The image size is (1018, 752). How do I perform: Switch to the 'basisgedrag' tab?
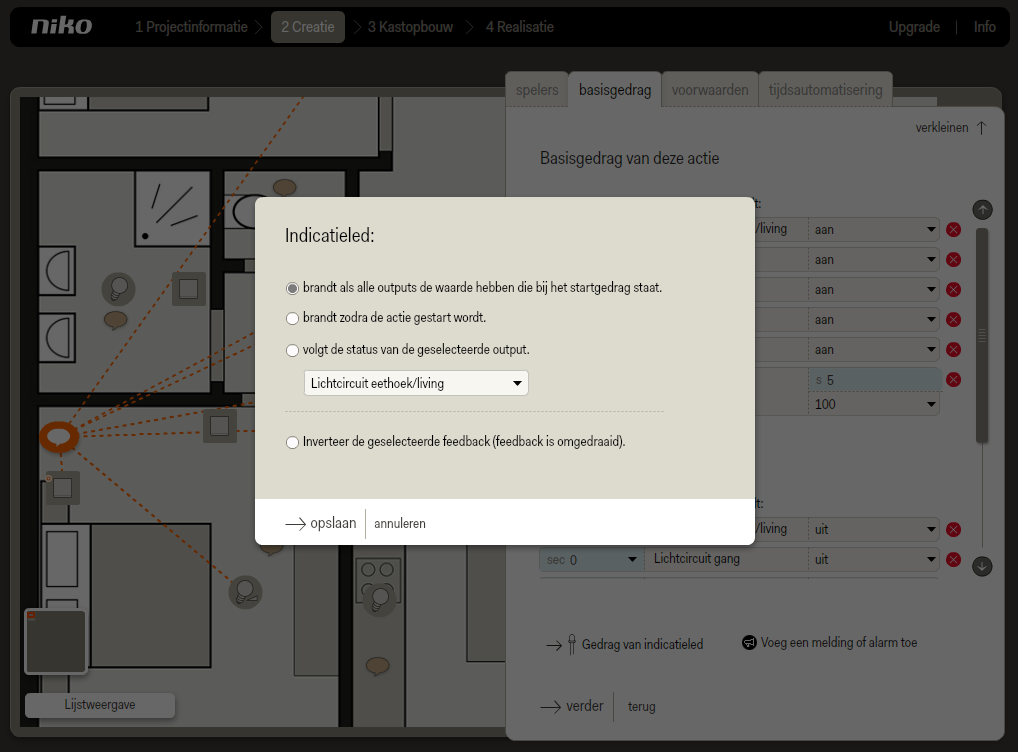pos(615,90)
